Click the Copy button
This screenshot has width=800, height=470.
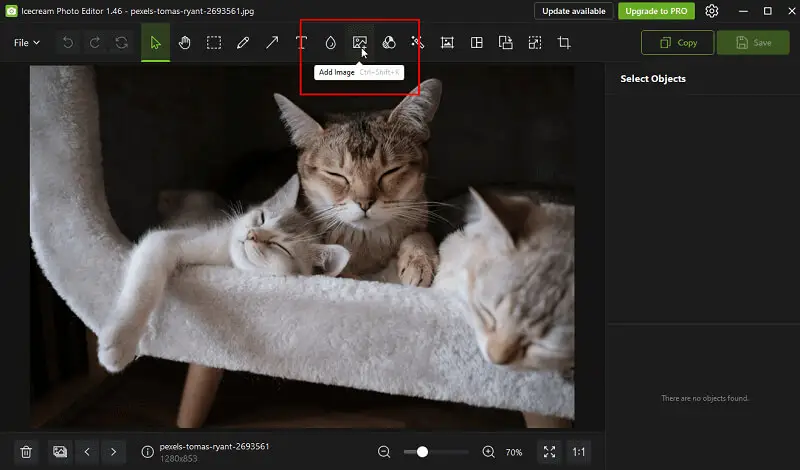click(678, 43)
